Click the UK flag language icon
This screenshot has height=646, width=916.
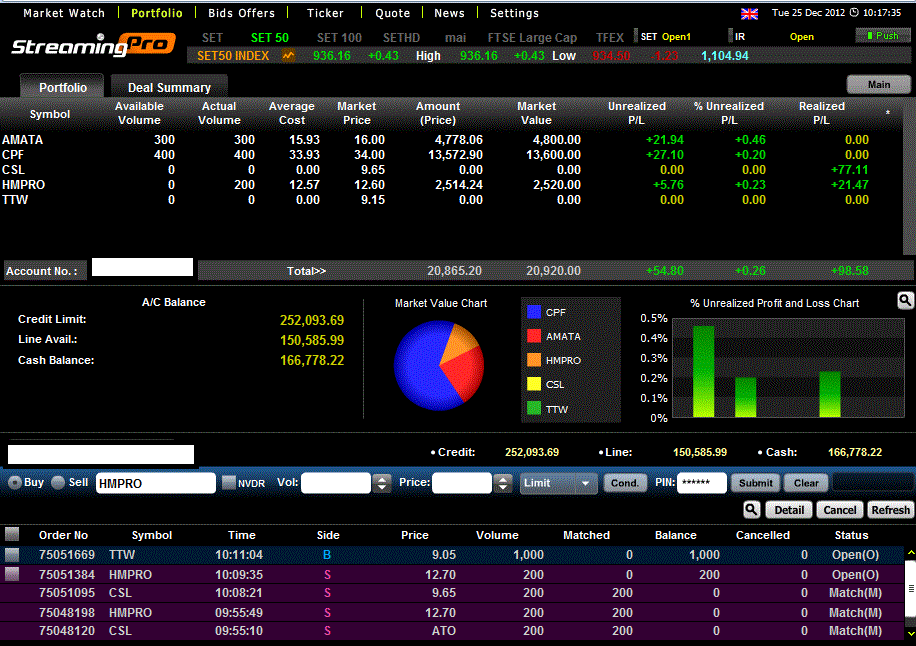(750, 13)
